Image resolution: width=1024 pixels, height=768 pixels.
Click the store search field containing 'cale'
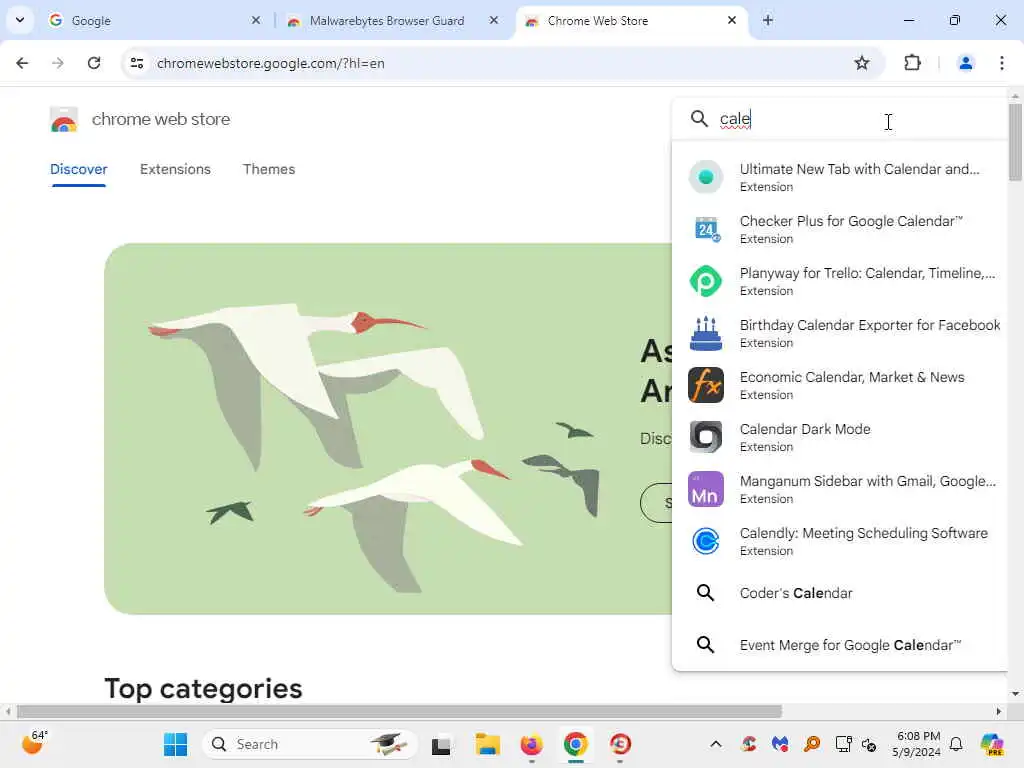coord(840,119)
